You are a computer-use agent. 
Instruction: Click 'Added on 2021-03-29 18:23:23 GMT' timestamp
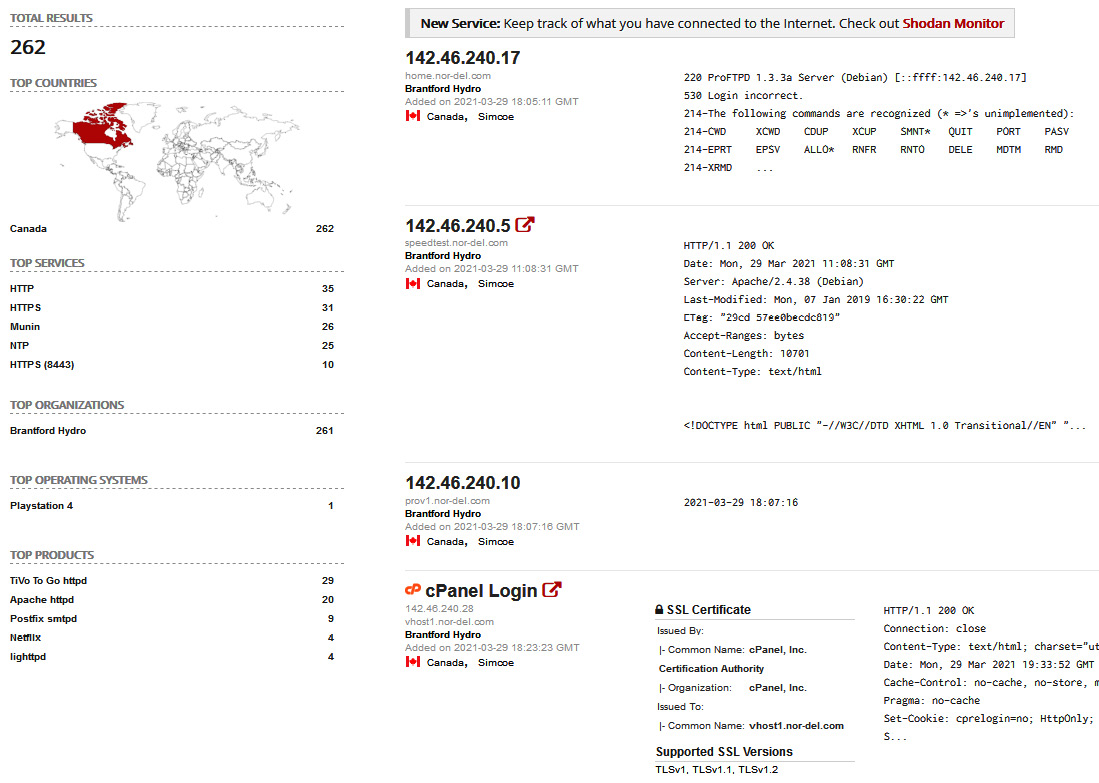click(492, 648)
